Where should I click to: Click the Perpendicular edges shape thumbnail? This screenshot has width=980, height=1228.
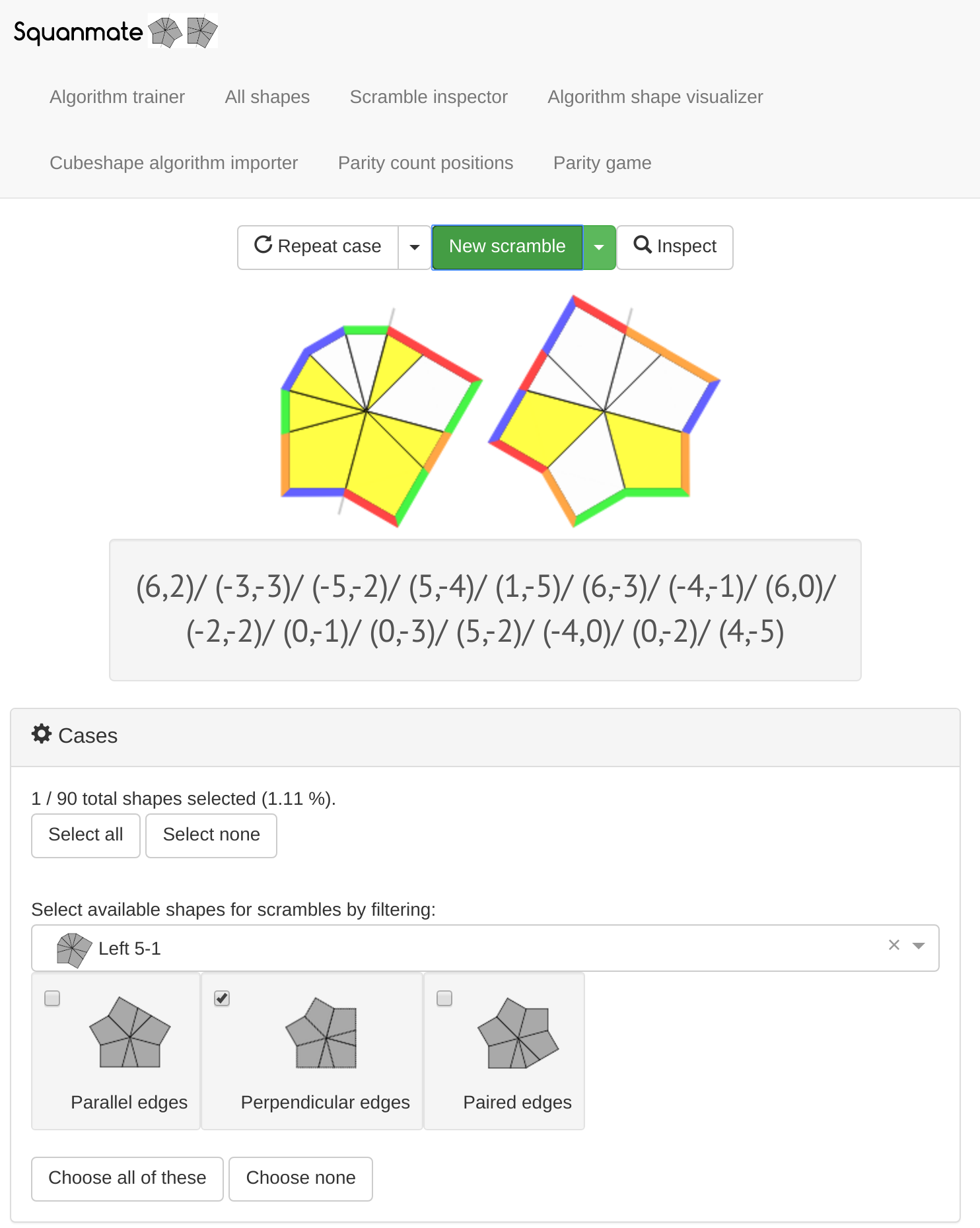coord(322,1033)
